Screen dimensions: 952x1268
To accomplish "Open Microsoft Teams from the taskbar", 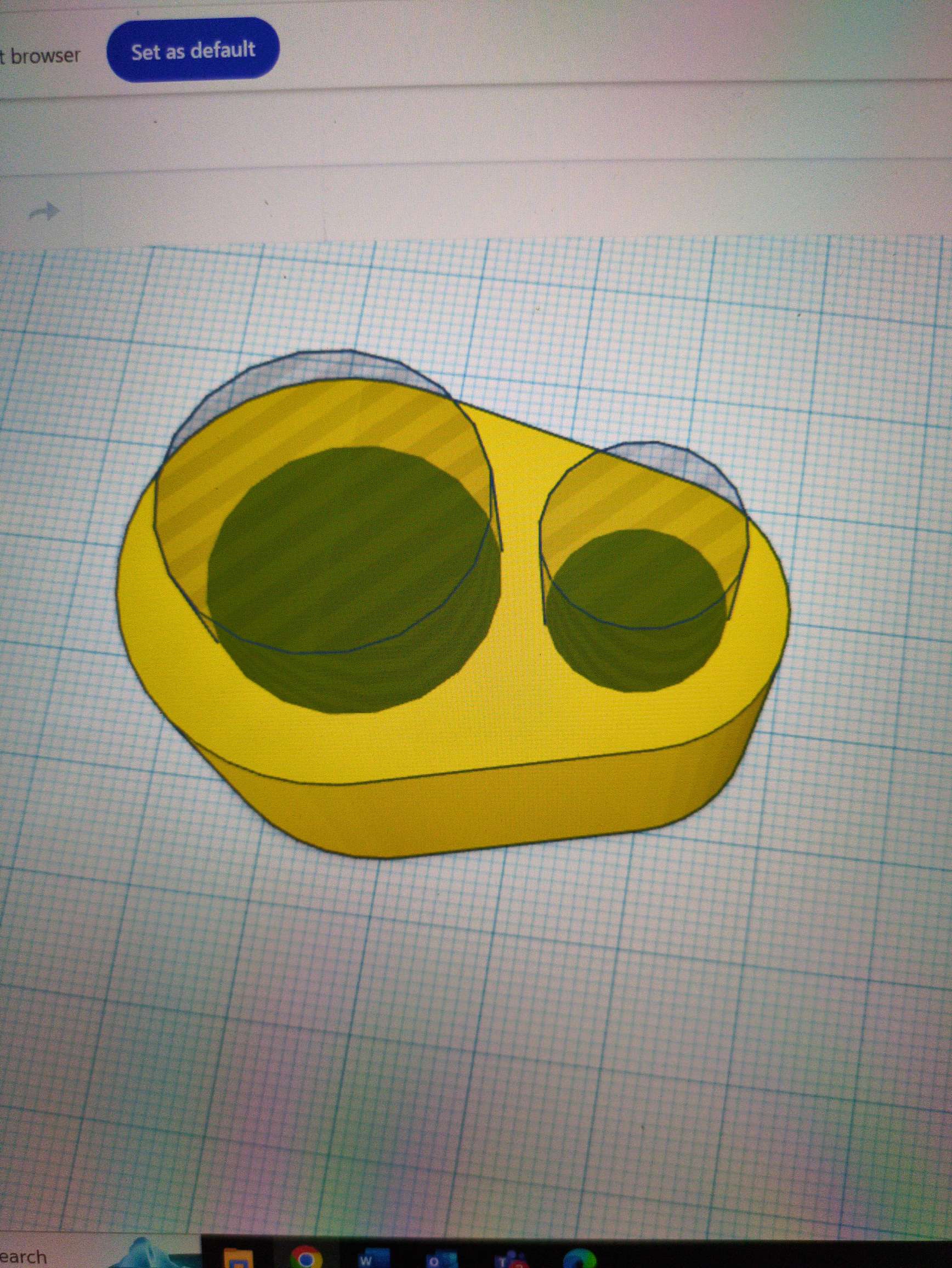I will (507, 1259).
